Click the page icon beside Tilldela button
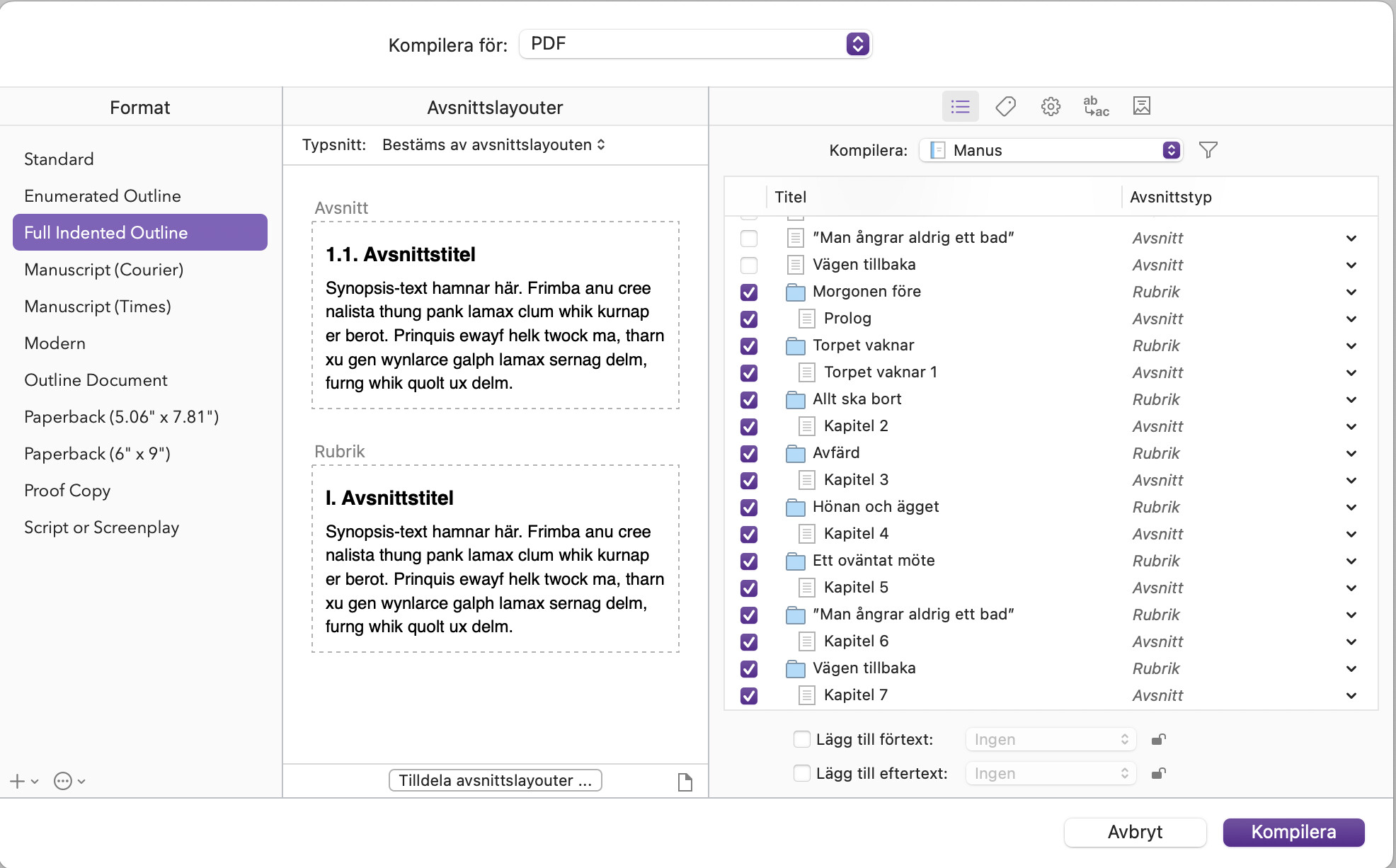This screenshot has height=868, width=1396. click(685, 782)
